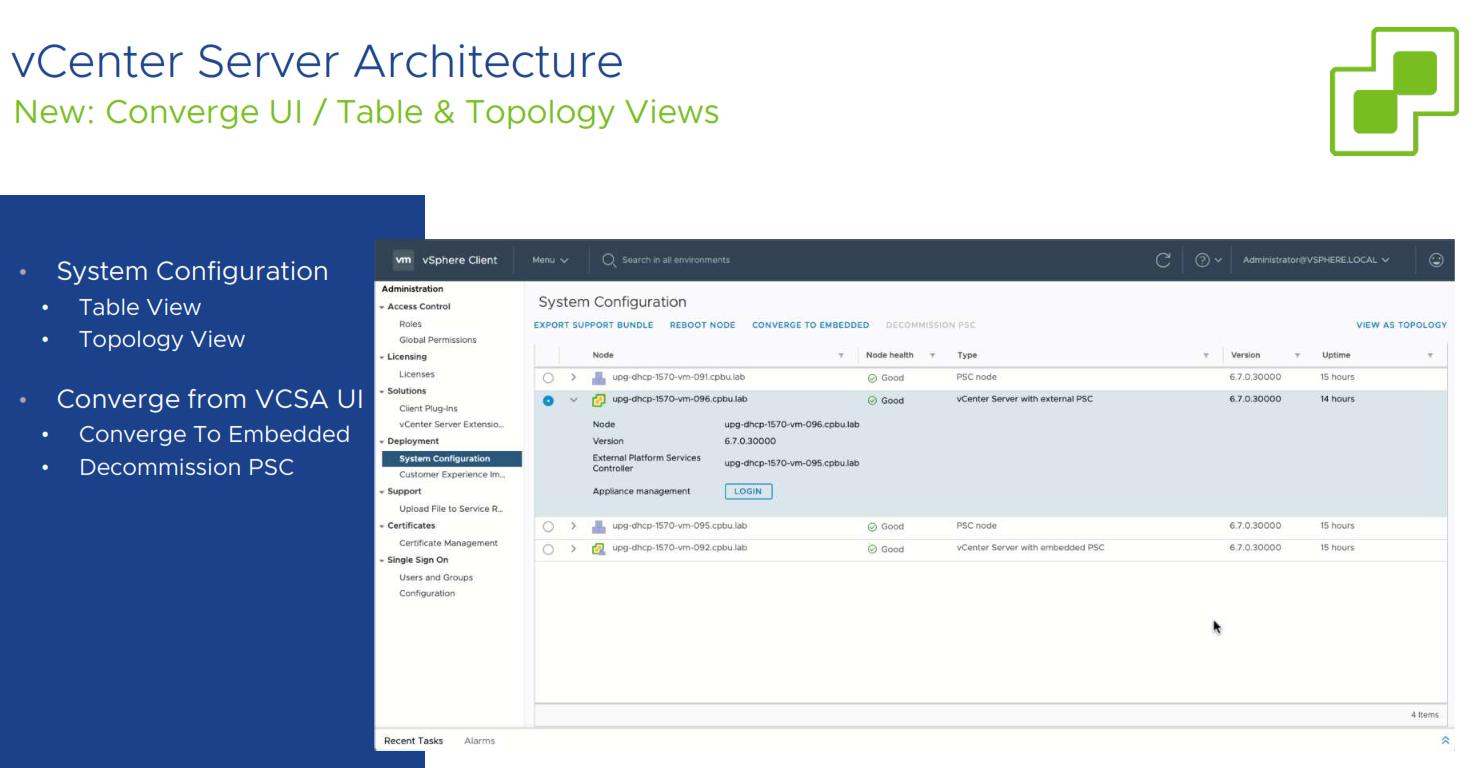Click Good health check icon for vm-096
Screen dimensions: 1476x768
click(872, 401)
